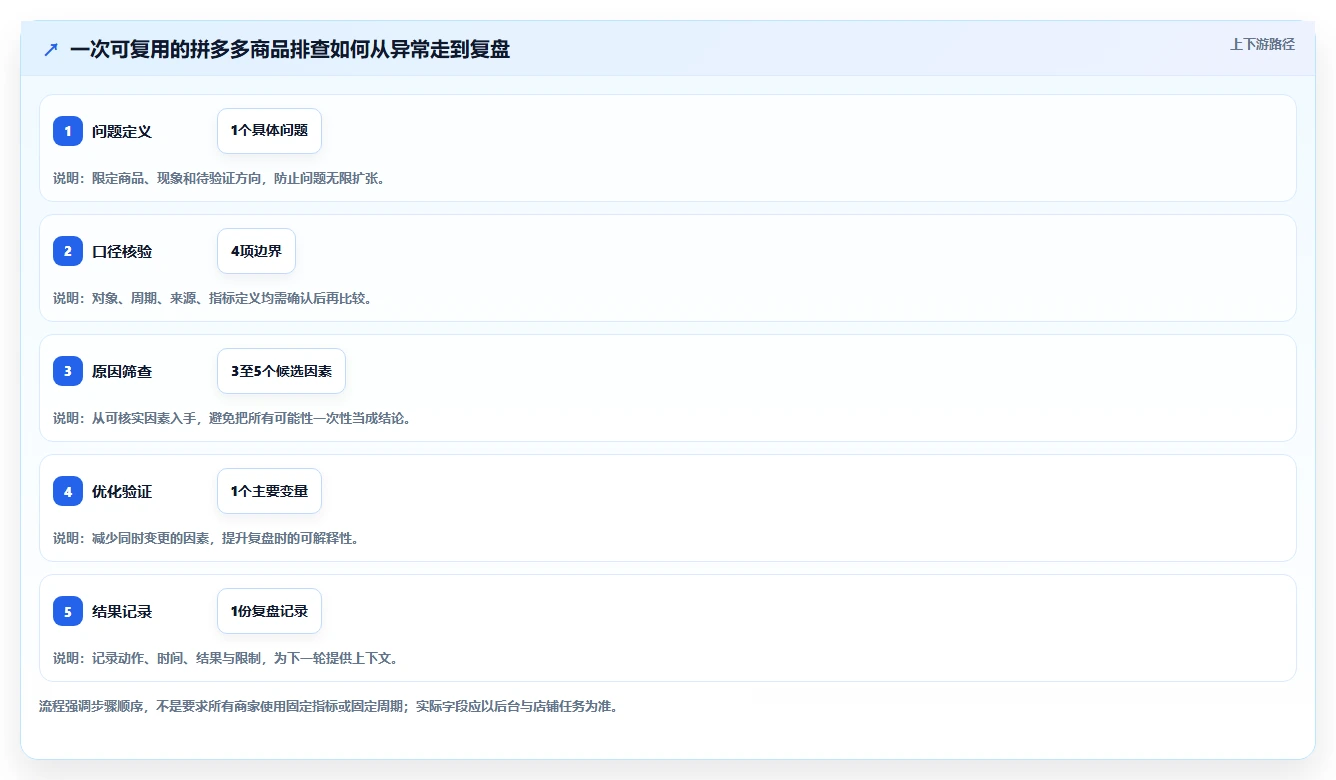
Task: Click the heading 一次可复用的拼多多商品排查如何从异常走到复盘
Action: [x=290, y=49]
